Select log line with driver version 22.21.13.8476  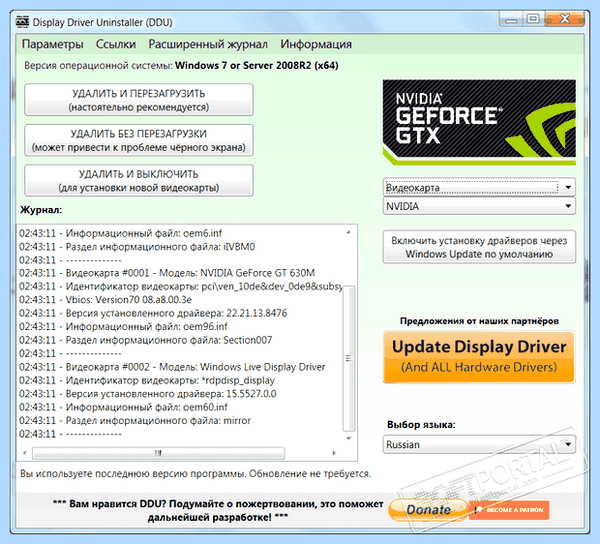pos(153,313)
